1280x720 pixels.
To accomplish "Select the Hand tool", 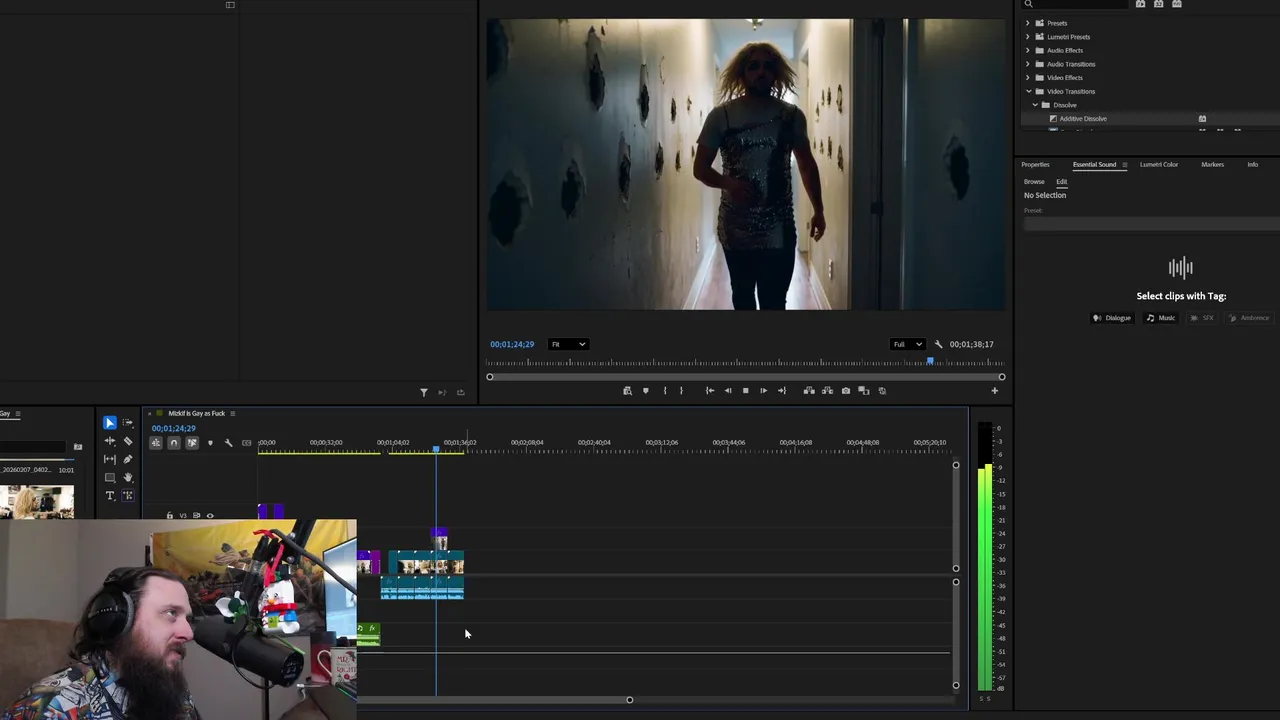I will [128, 477].
